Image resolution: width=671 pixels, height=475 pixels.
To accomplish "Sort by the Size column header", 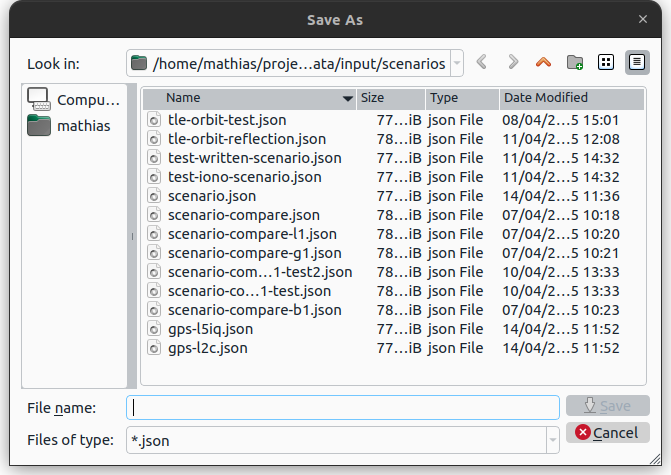I will (x=390, y=98).
